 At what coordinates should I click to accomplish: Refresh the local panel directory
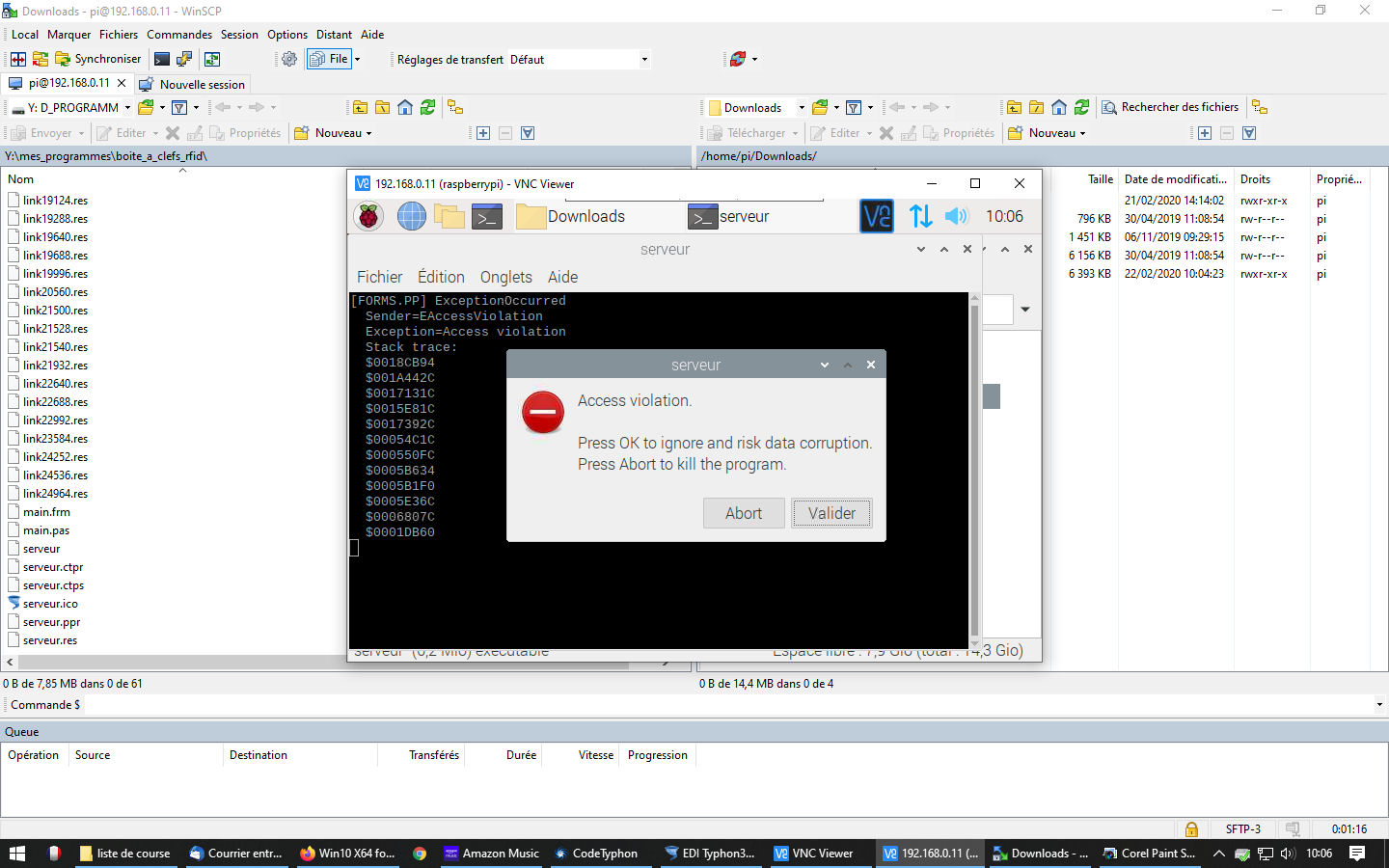coord(428,107)
